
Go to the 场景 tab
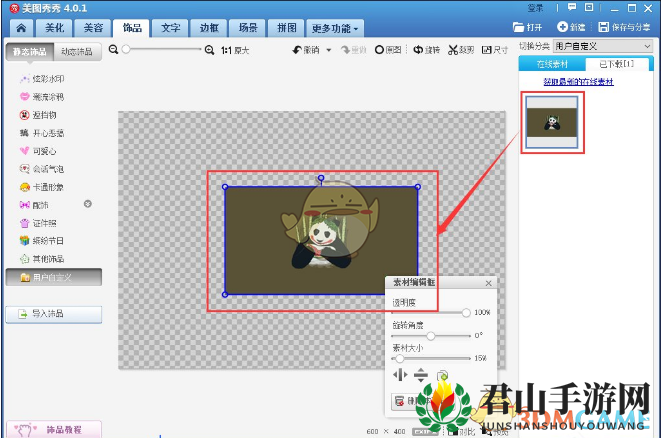click(x=248, y=28)
